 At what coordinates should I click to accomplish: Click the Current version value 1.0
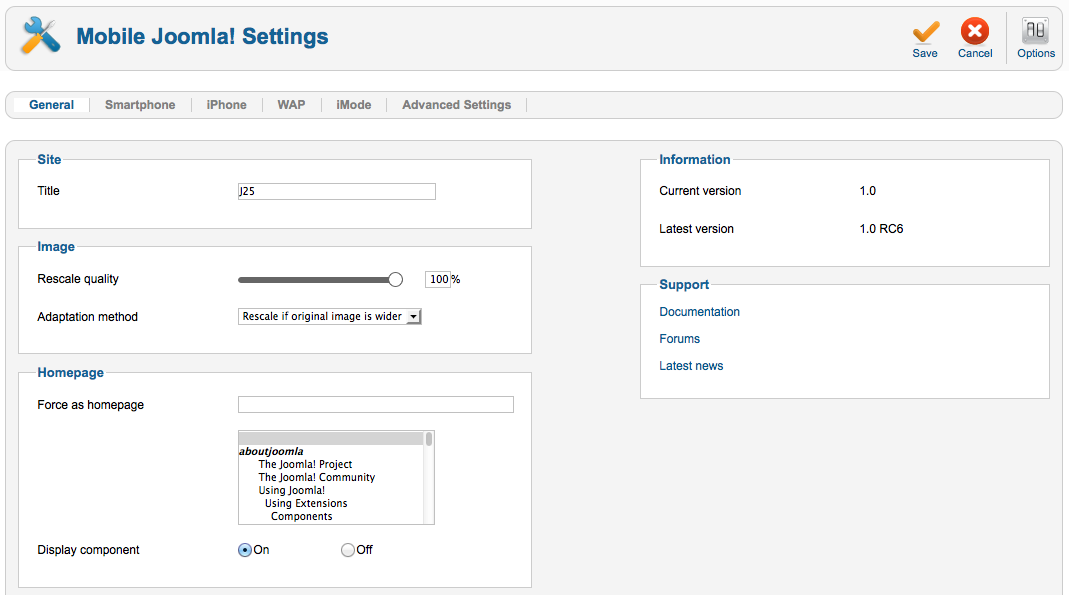point(867,191)
